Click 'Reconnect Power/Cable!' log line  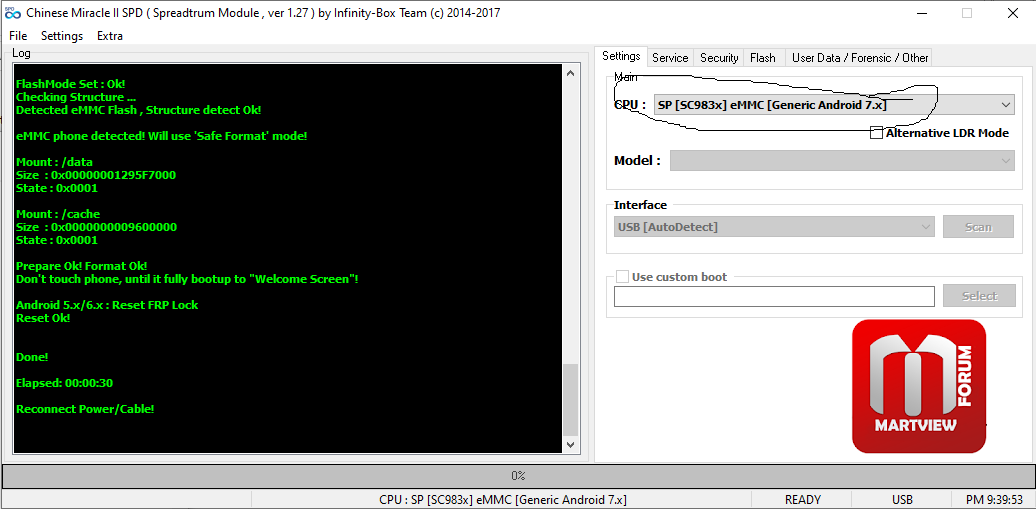point(85,409)
